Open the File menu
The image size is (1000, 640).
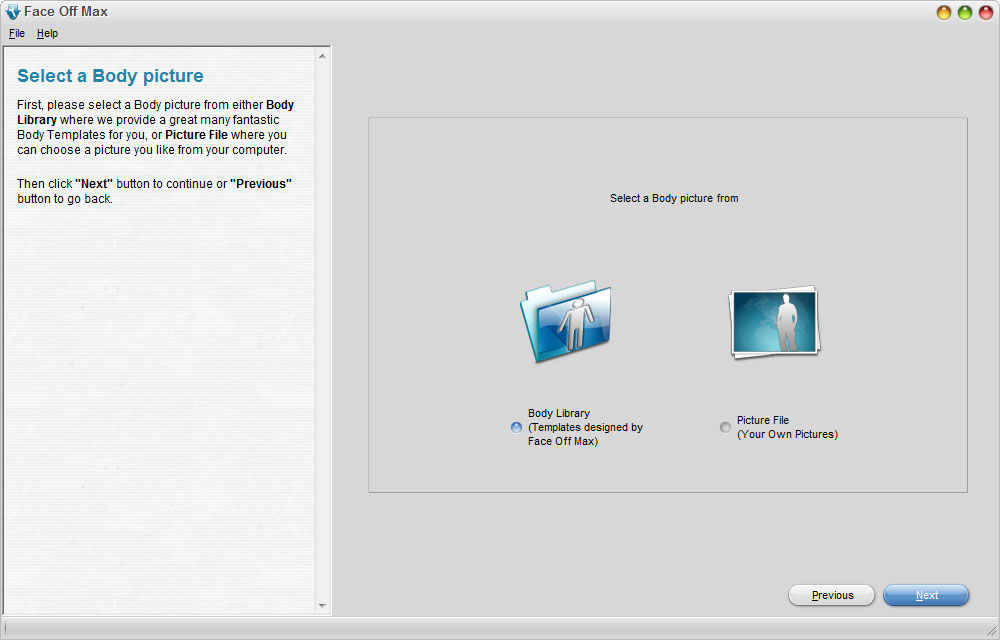point(17,33)
